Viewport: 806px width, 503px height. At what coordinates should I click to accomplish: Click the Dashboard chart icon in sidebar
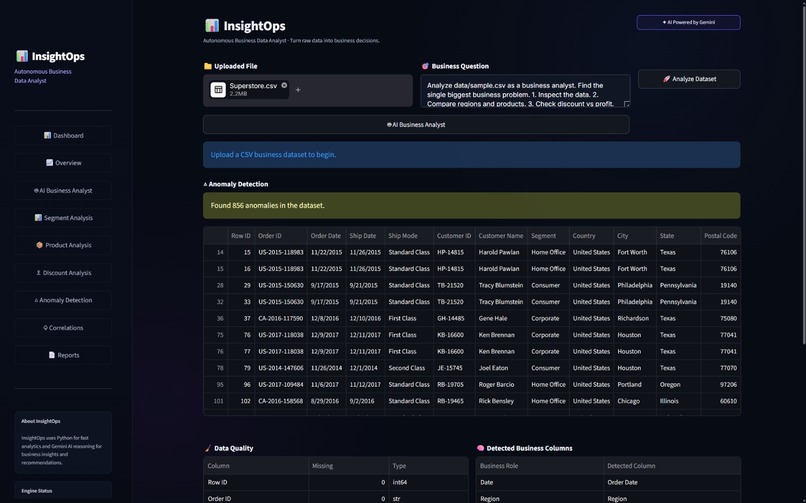pyautogui.click(x=47, y=136)
